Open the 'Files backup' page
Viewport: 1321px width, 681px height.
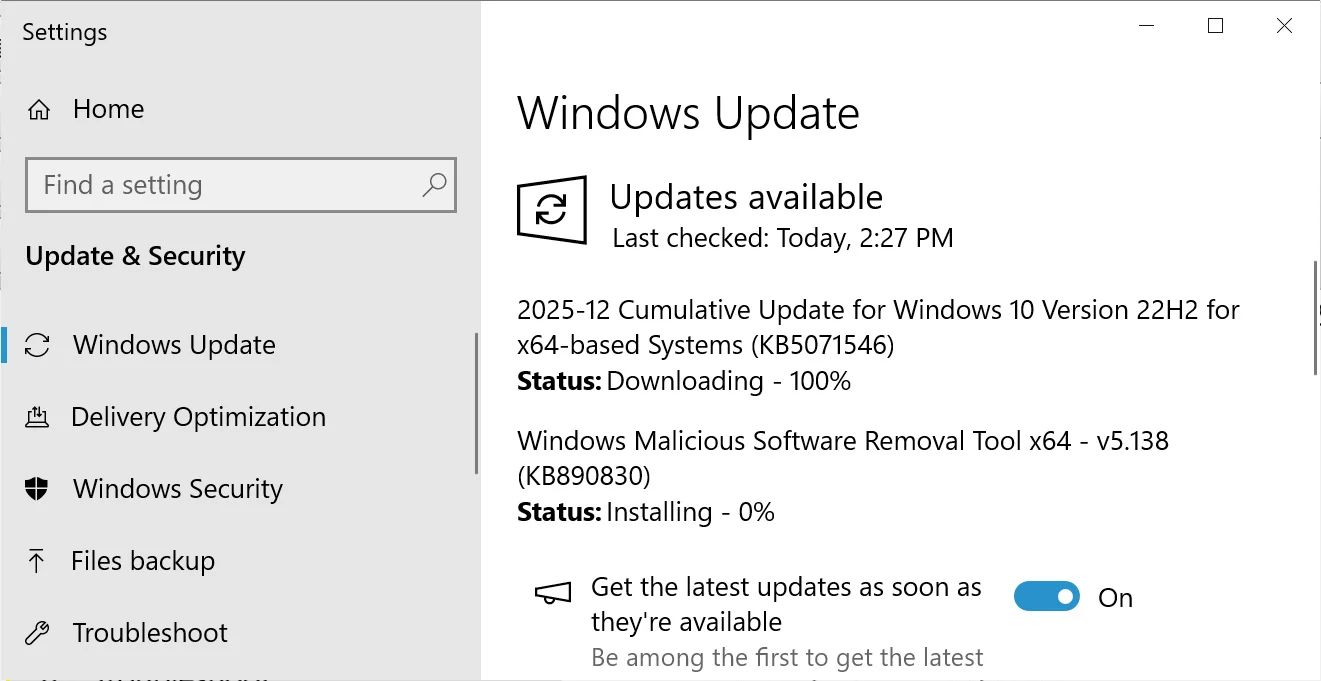142,561
